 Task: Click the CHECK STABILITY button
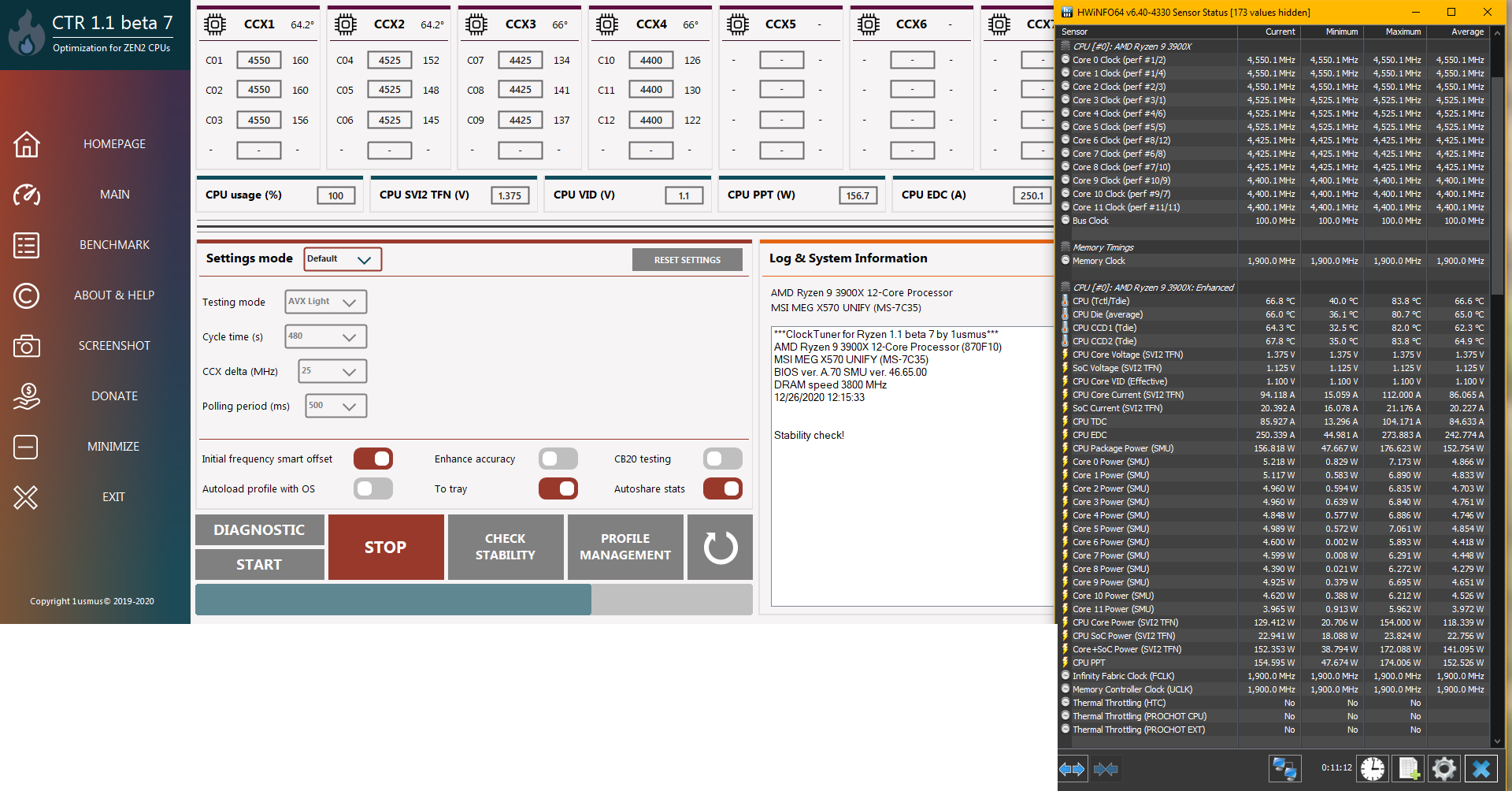coord(506,548)
